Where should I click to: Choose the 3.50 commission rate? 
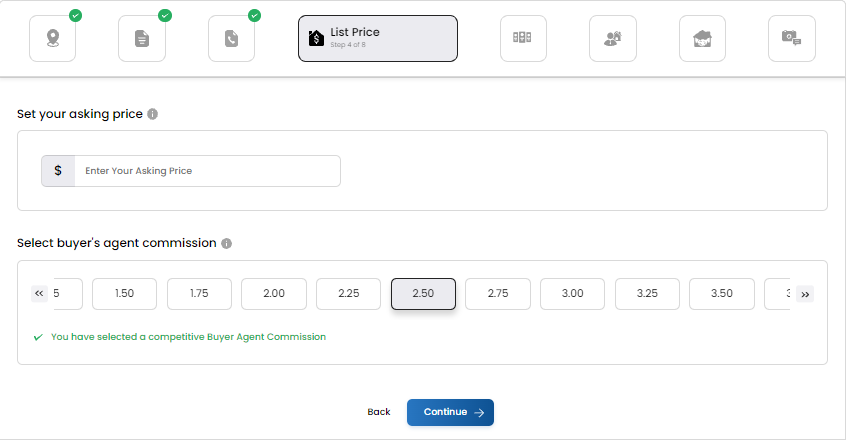[722, 294]
